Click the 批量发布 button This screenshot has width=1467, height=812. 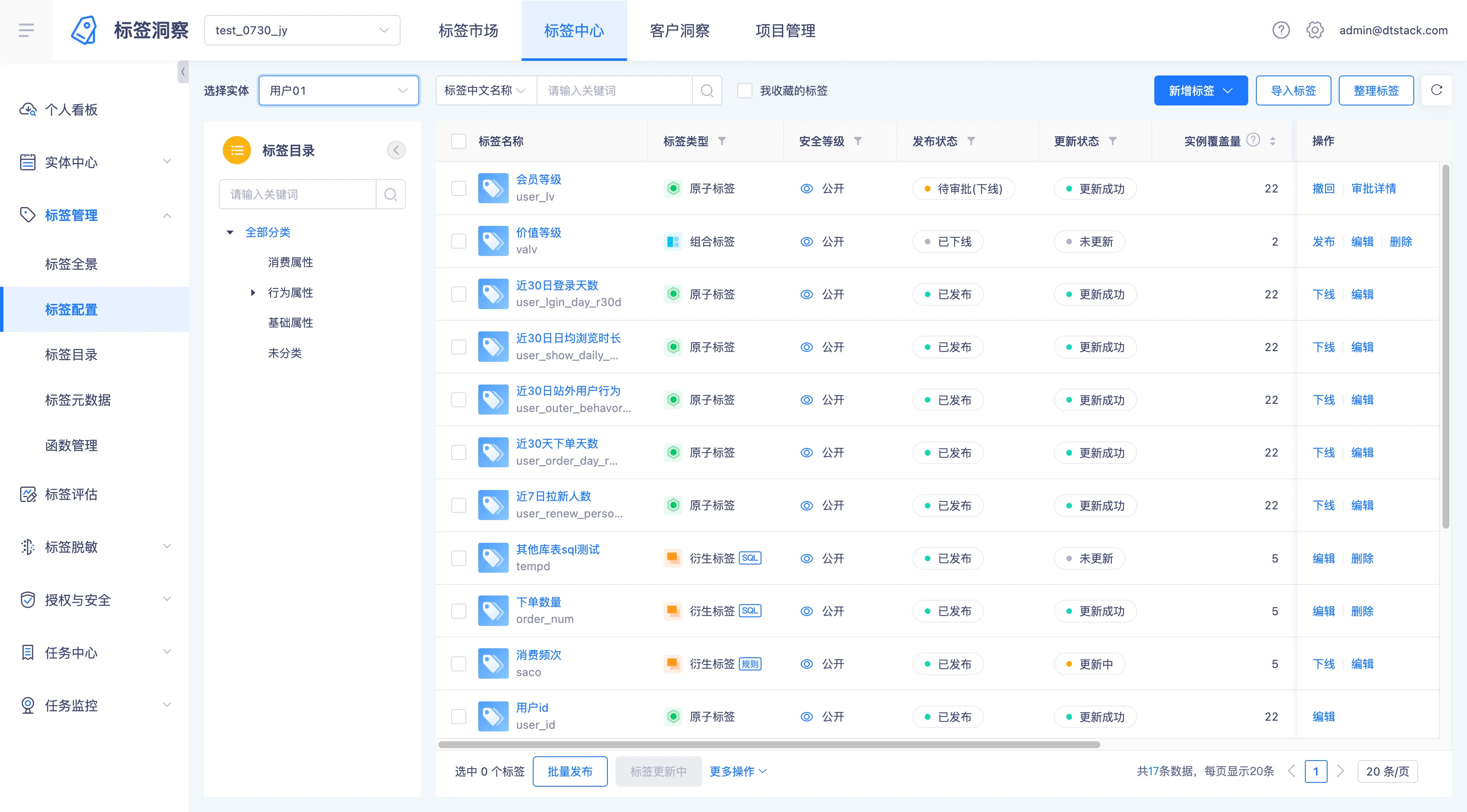tap(570, 771)
